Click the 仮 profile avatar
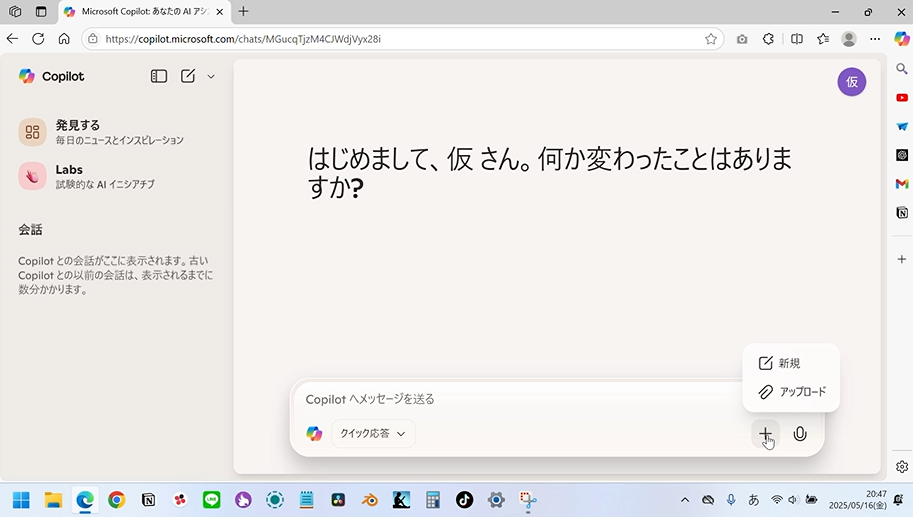Viewport: 913px width, 517px height. point(851,82)
